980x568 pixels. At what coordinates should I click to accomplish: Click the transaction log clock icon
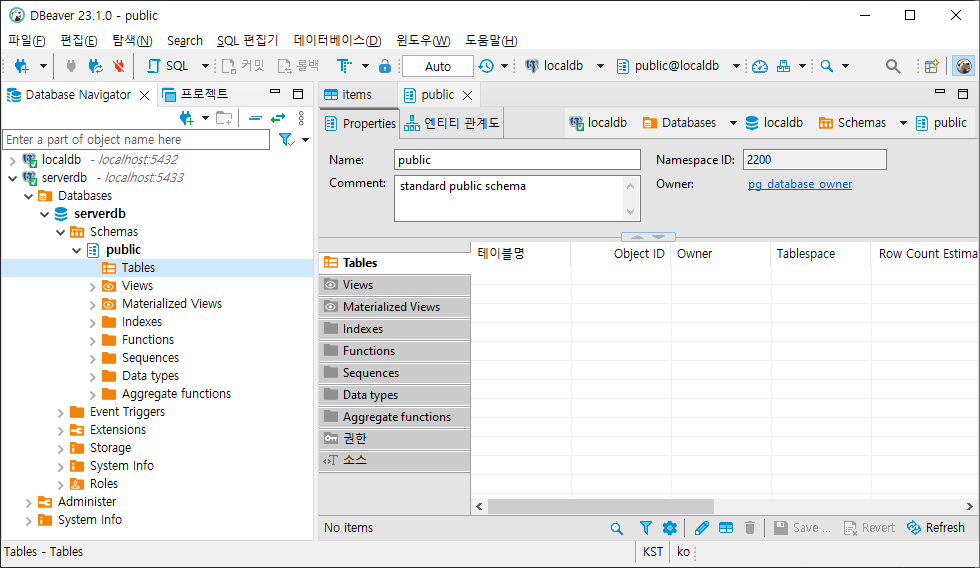486,66
